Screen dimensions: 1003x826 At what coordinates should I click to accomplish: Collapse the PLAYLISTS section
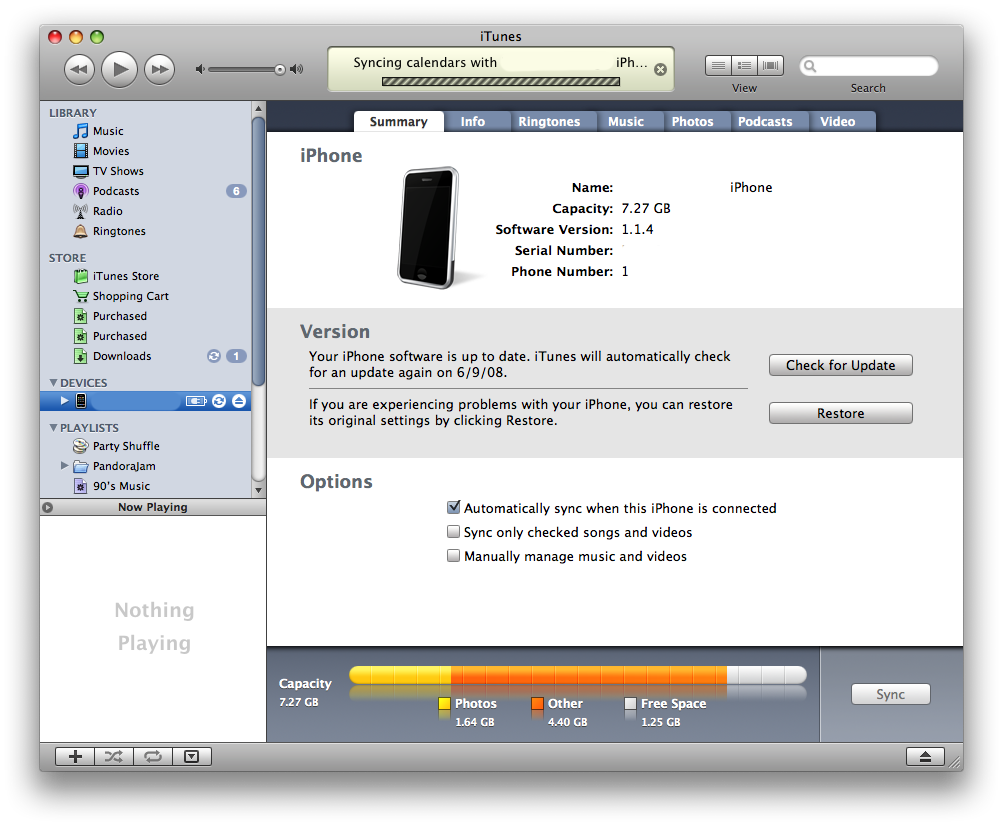coord(53,427)
